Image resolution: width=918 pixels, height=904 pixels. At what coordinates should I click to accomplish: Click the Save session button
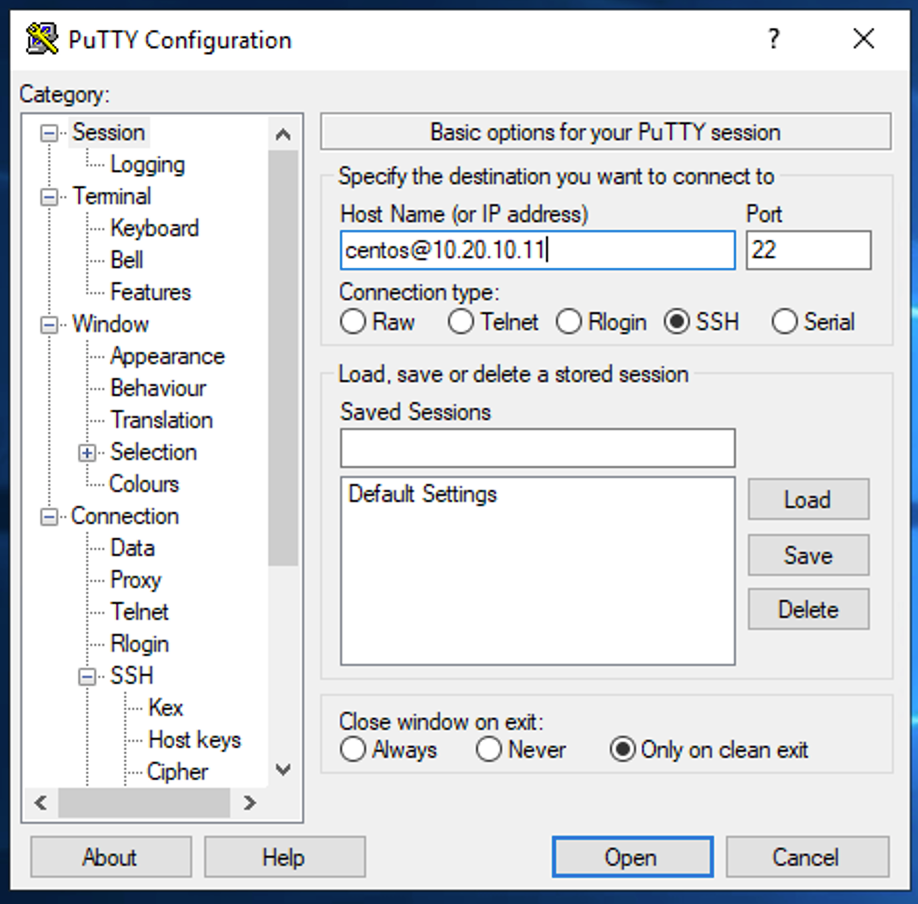[807, 555]
